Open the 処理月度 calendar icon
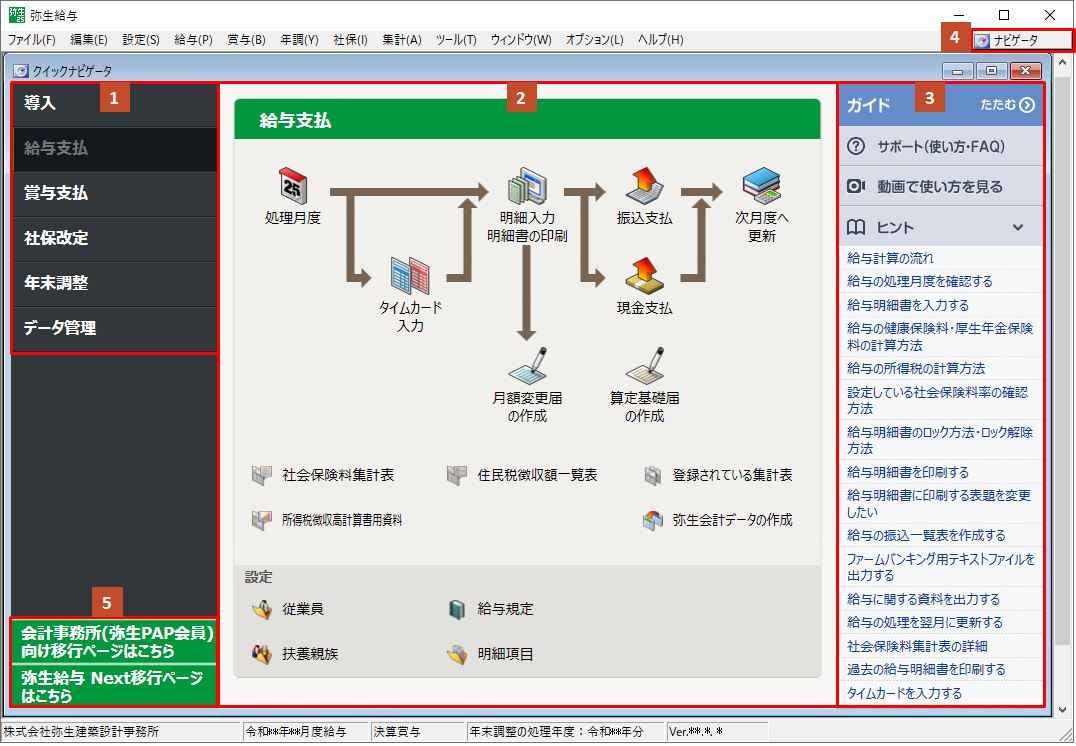 coord(293,186)
